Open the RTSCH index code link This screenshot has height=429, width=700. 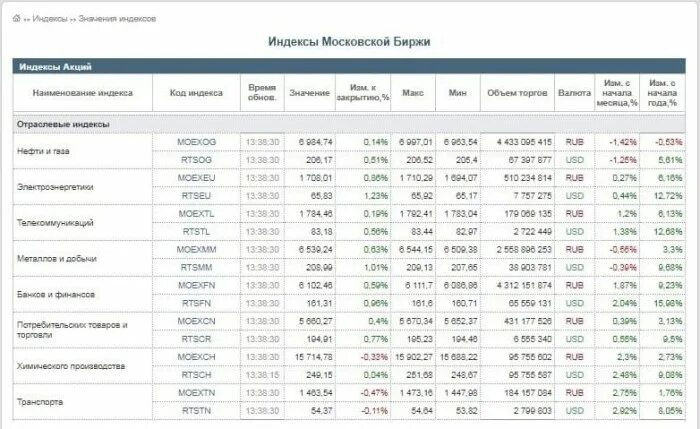click(196, 375)
